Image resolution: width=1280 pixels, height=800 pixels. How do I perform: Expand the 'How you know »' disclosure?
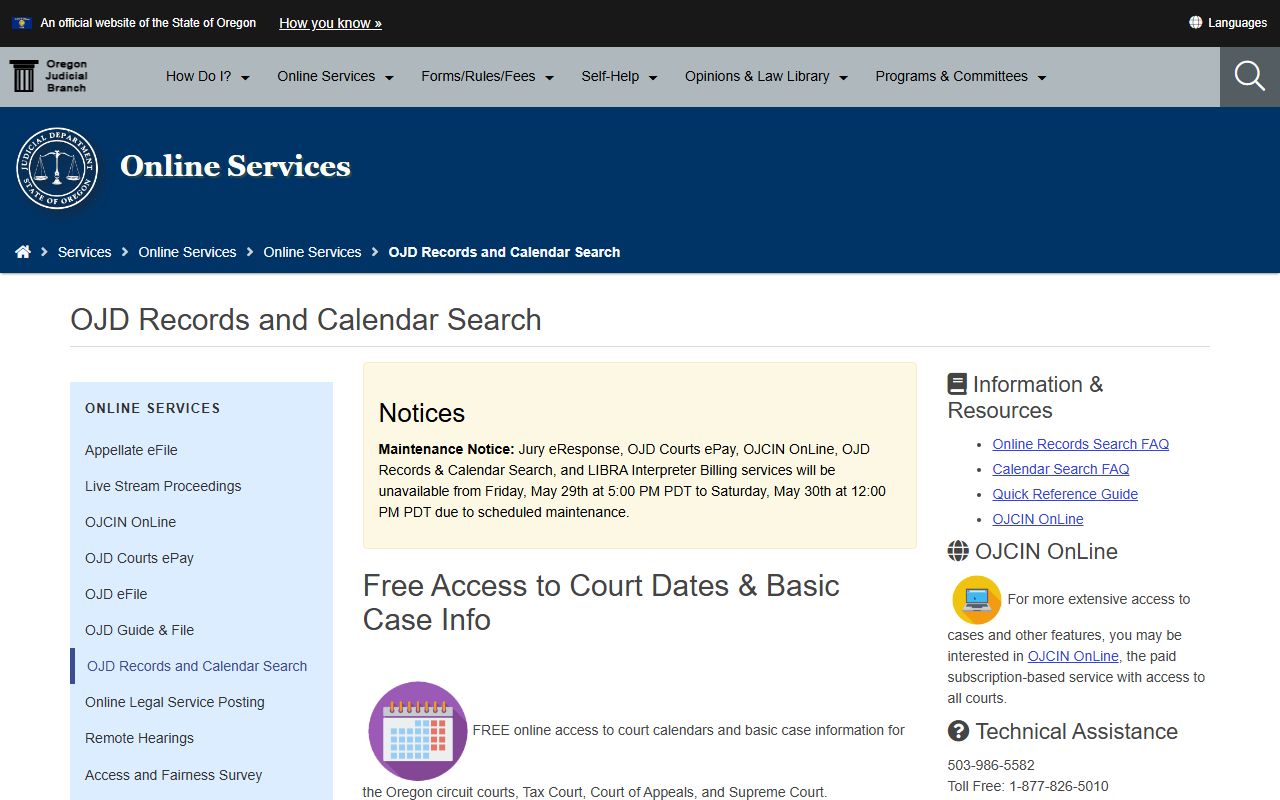[330, 23]
